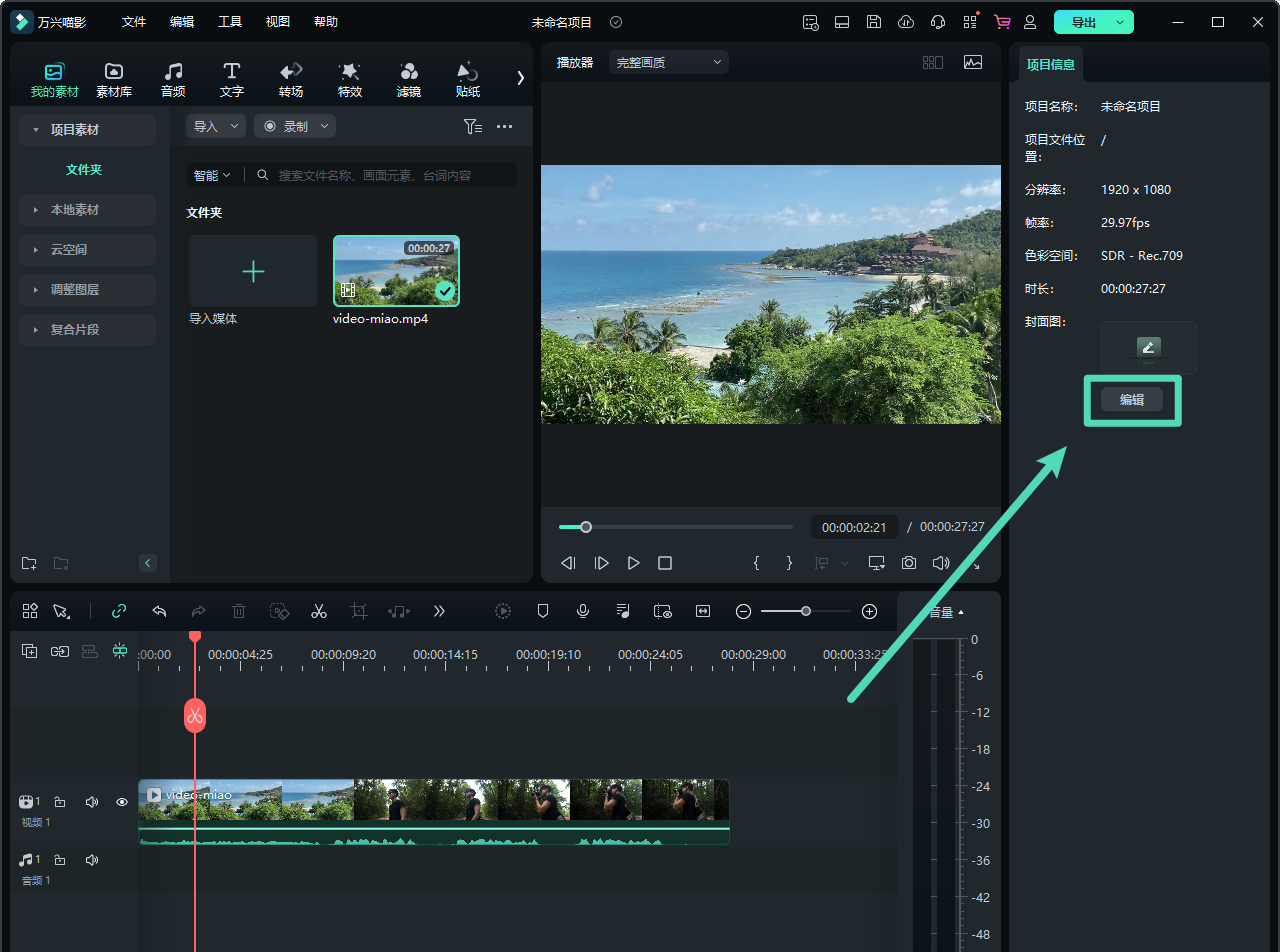Take a snapshot with the camera icon

click(908, 563)
